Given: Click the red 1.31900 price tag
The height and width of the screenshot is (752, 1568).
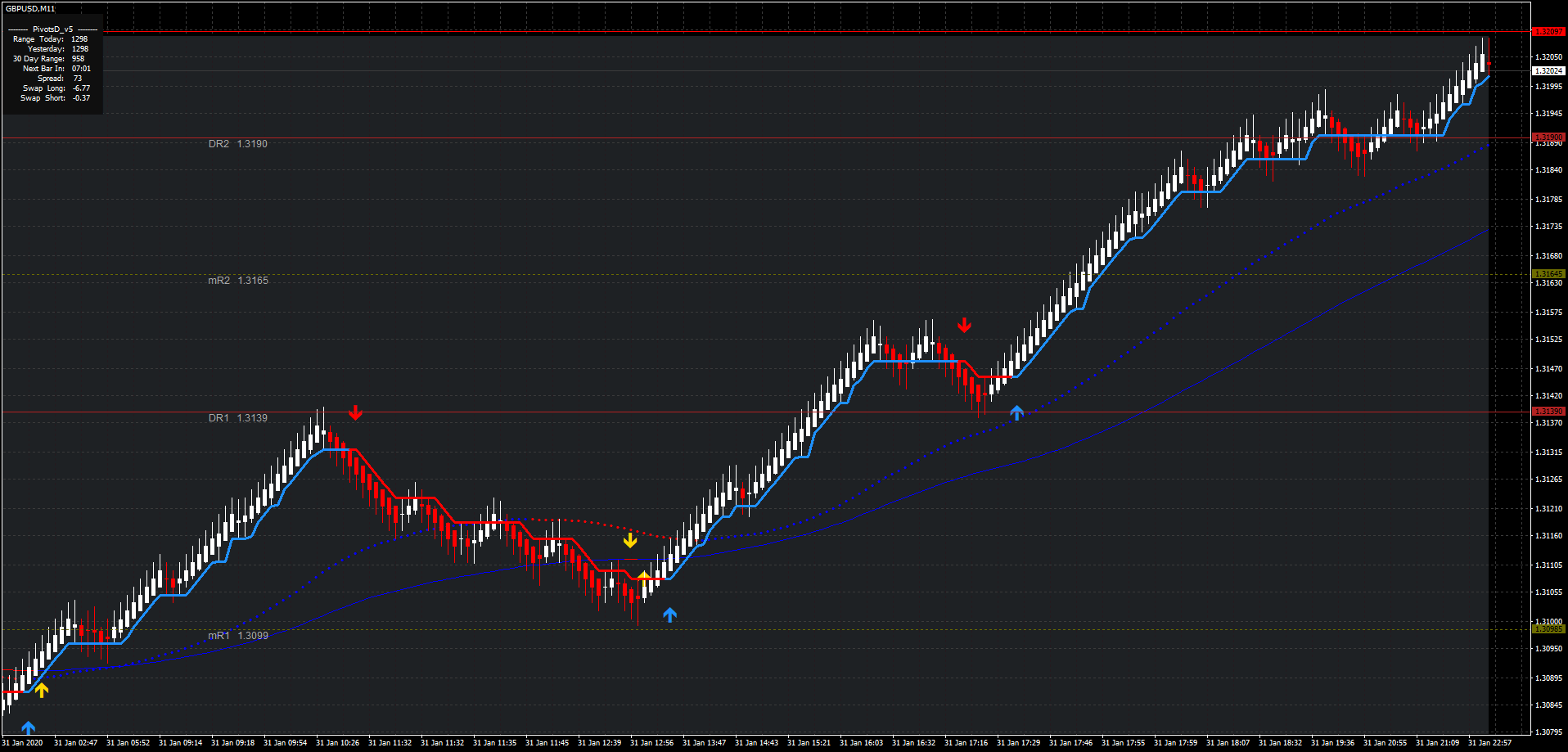Looking at the screenshot, I should tap(1548, 137).
